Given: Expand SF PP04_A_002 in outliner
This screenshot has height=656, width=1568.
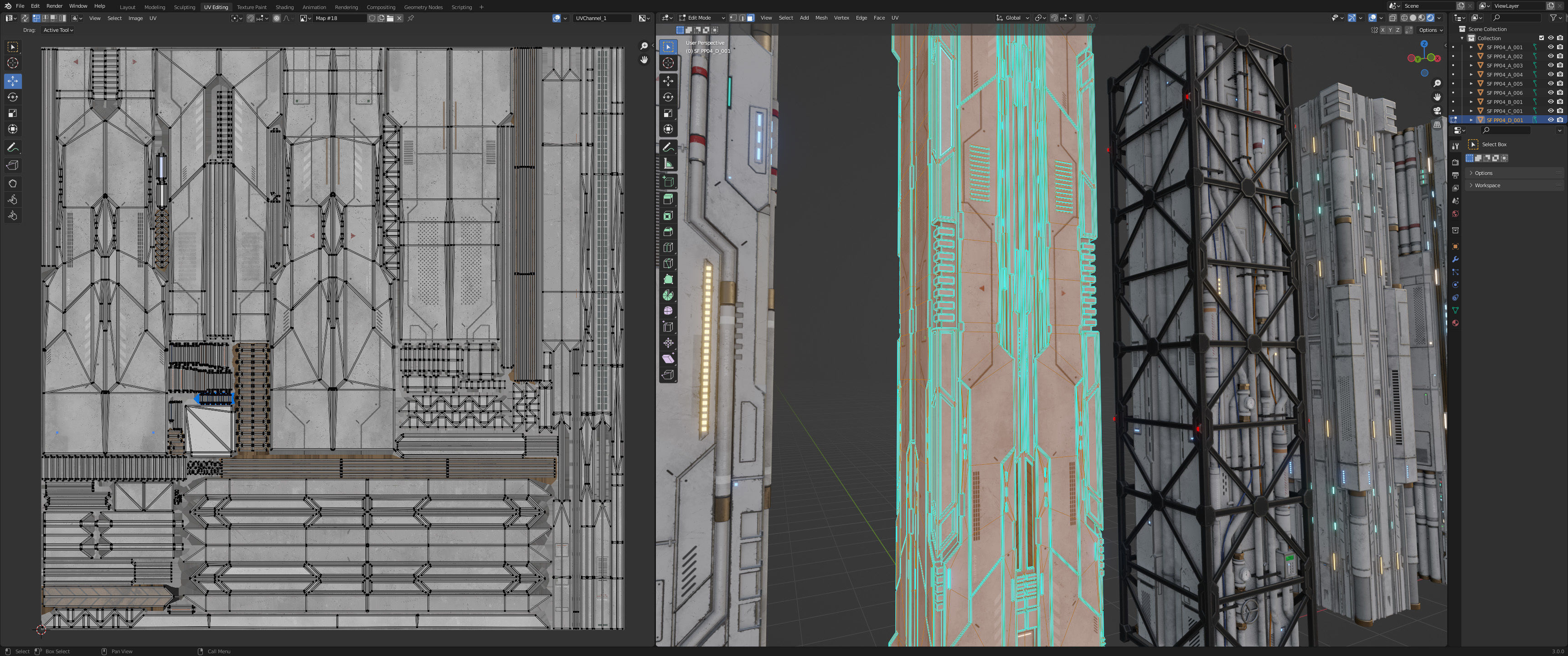Looking at the screenshot, I should coord(1471,56).
